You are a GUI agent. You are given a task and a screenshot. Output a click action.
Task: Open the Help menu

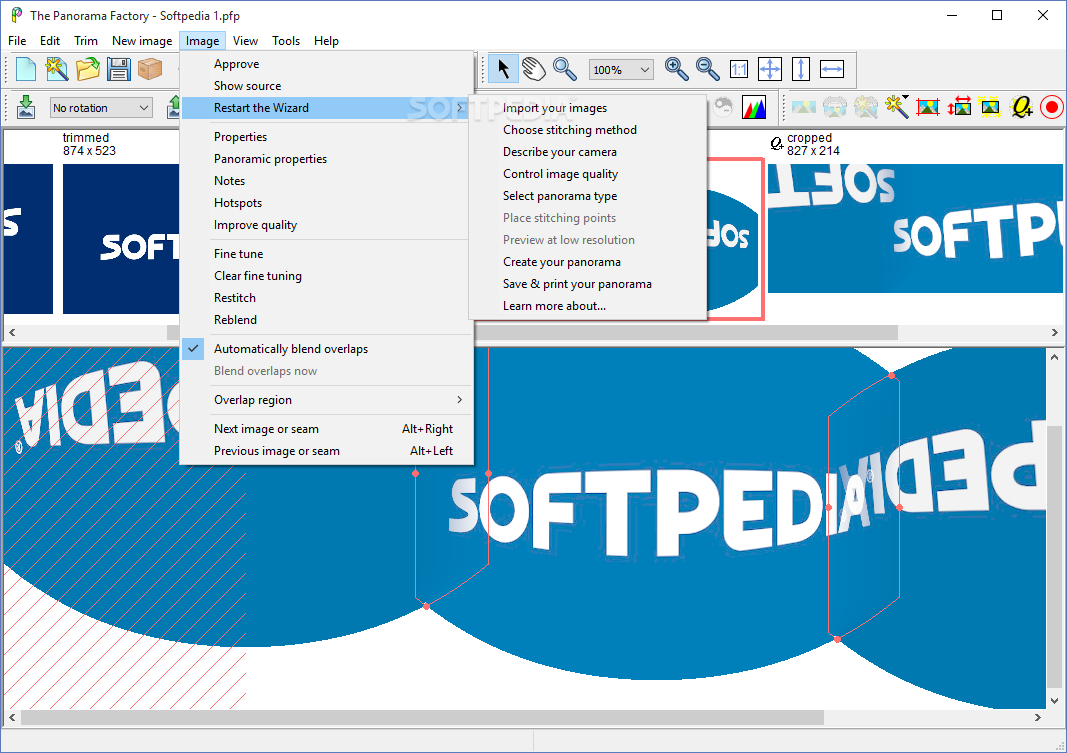[326, 41]
